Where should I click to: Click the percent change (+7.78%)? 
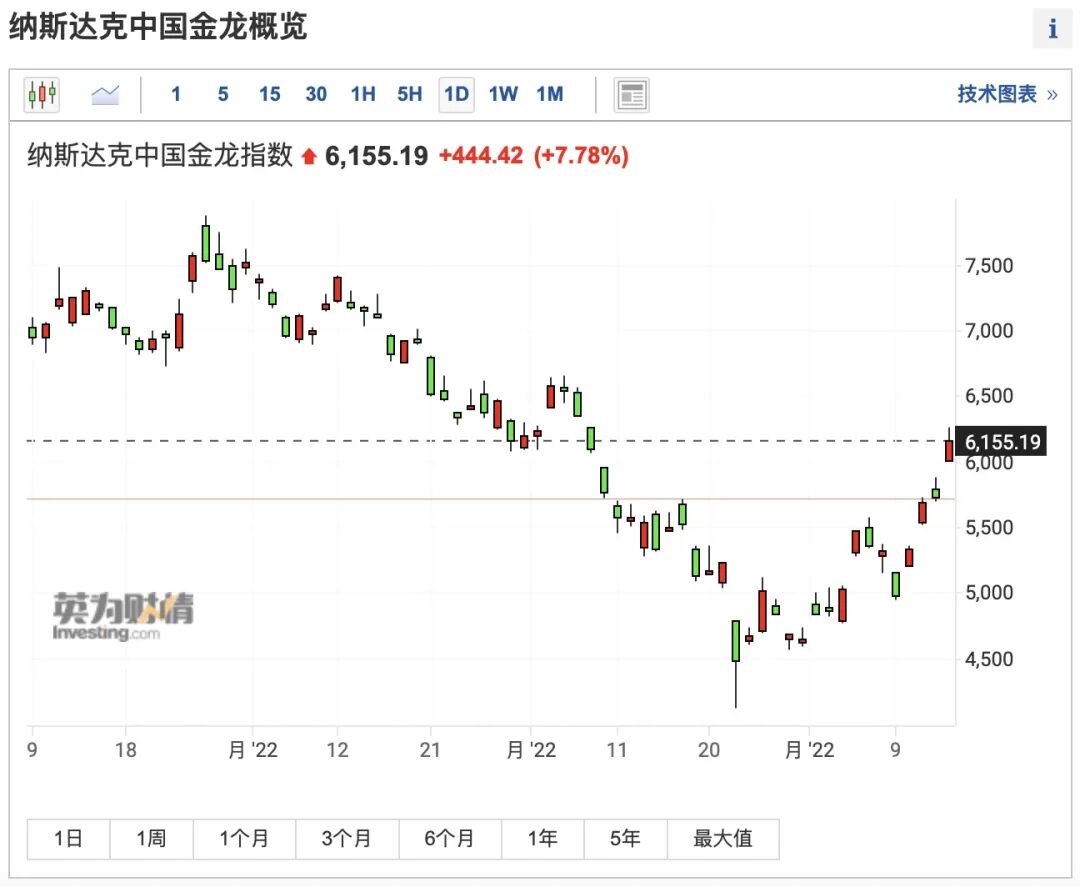click(581, 156)
